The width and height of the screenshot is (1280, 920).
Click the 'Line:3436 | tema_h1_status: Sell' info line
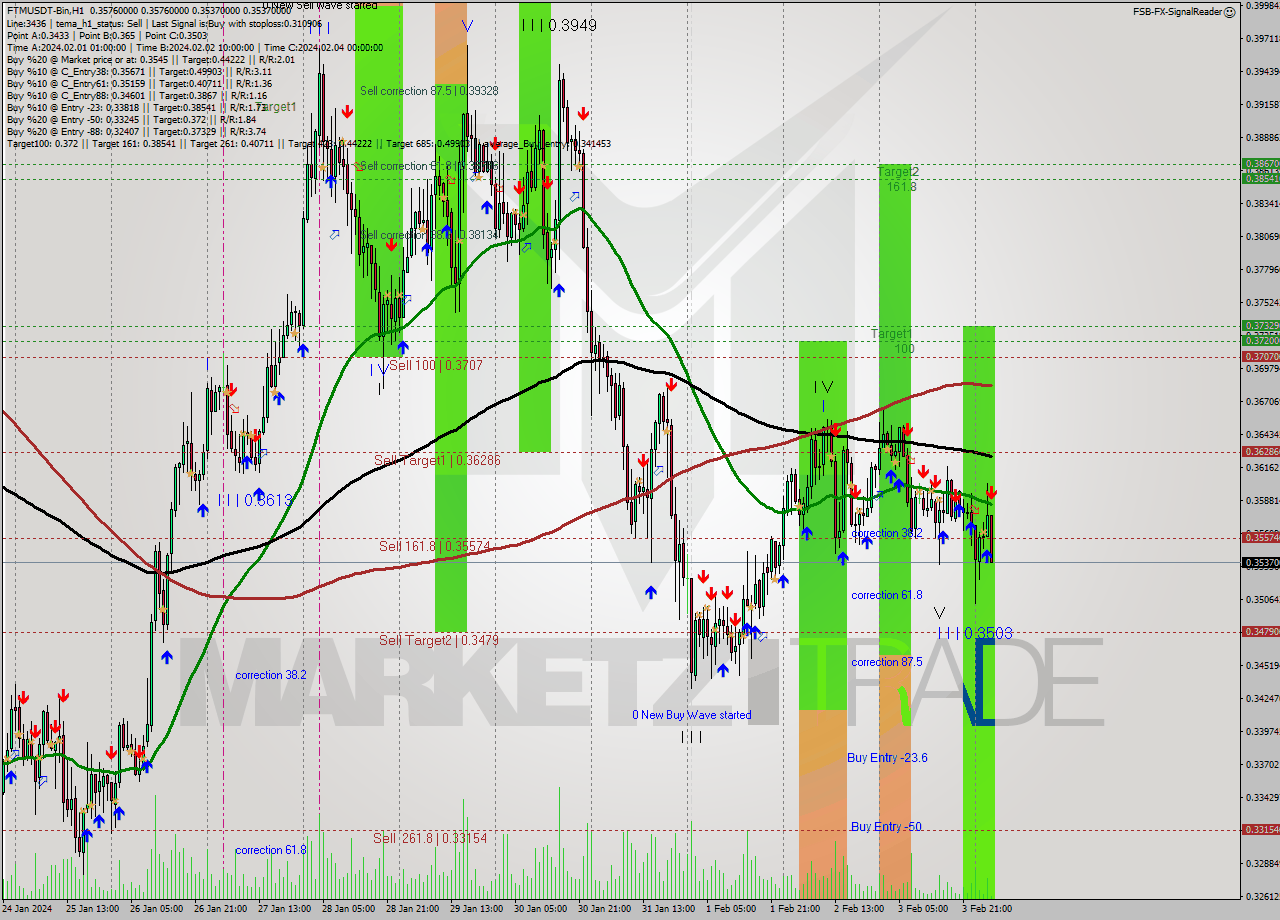pos(164,23)
